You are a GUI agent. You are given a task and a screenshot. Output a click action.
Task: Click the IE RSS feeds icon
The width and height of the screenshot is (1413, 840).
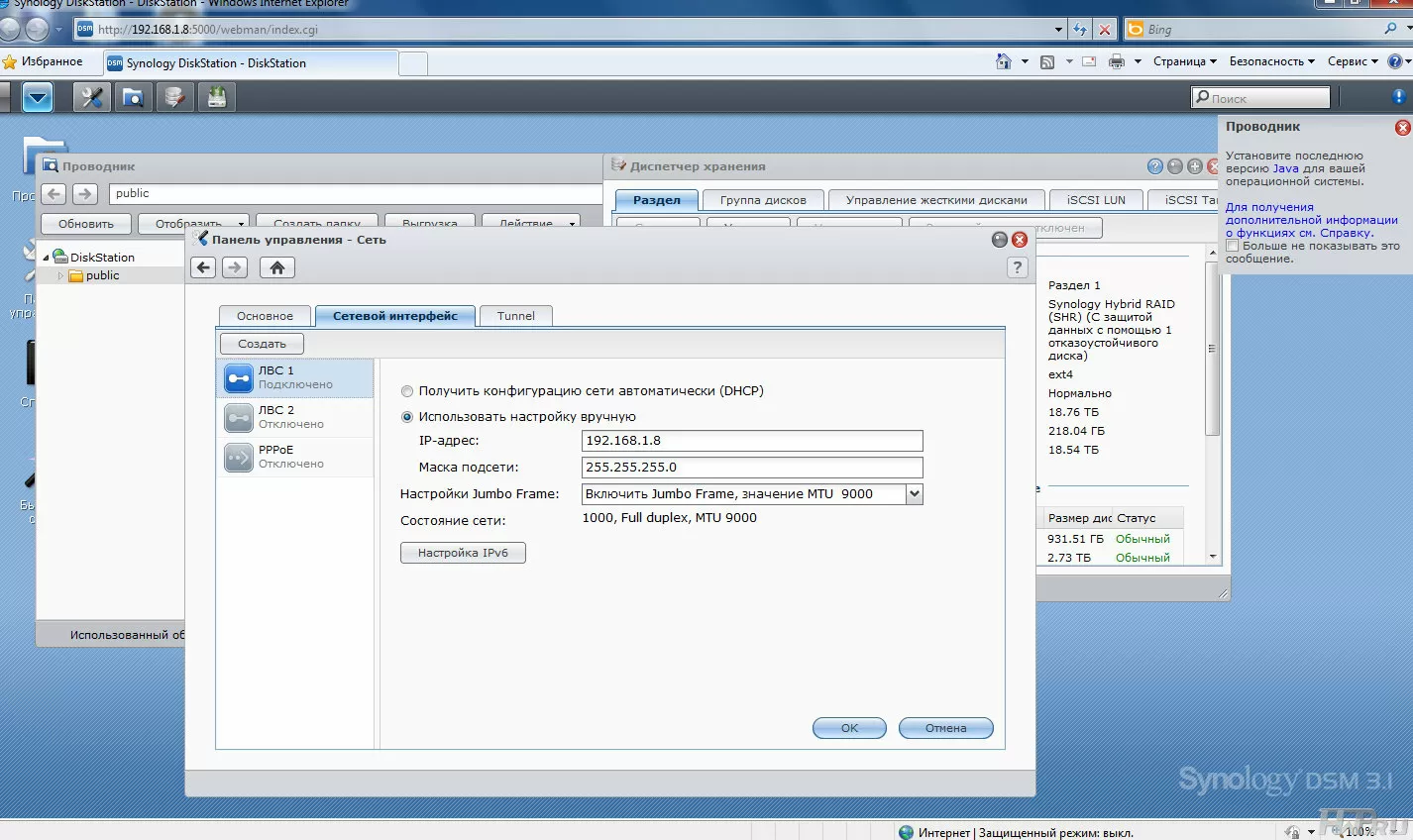tap(1047, 61)
